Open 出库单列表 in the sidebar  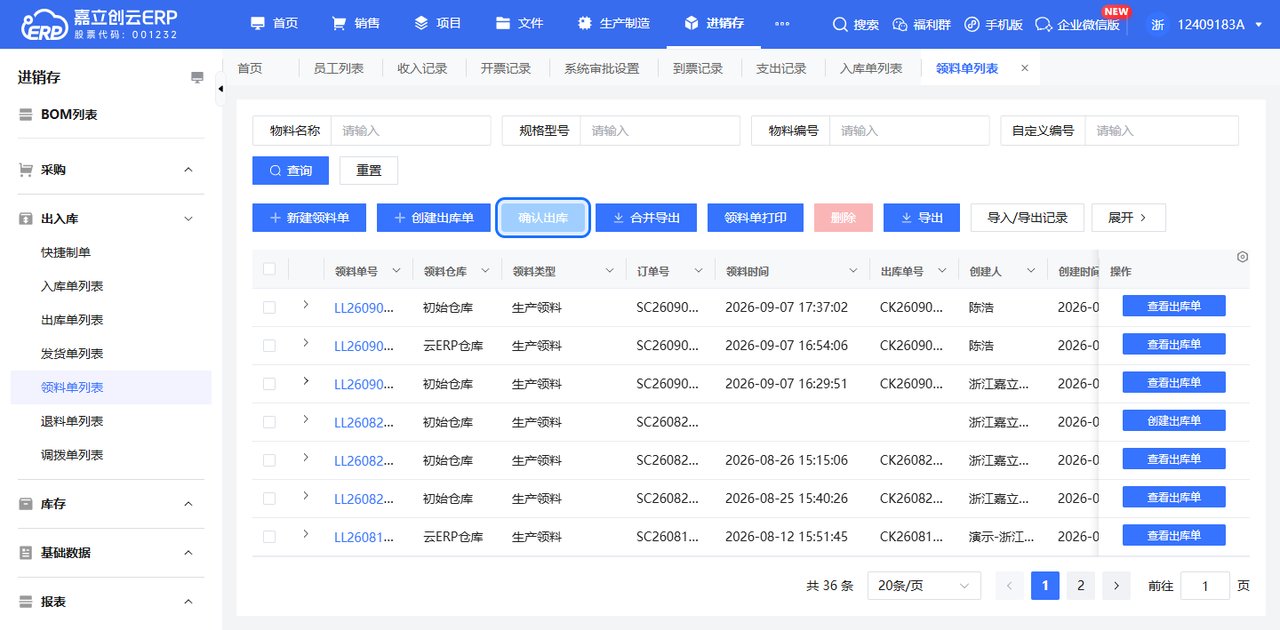(x=72, y=320)
